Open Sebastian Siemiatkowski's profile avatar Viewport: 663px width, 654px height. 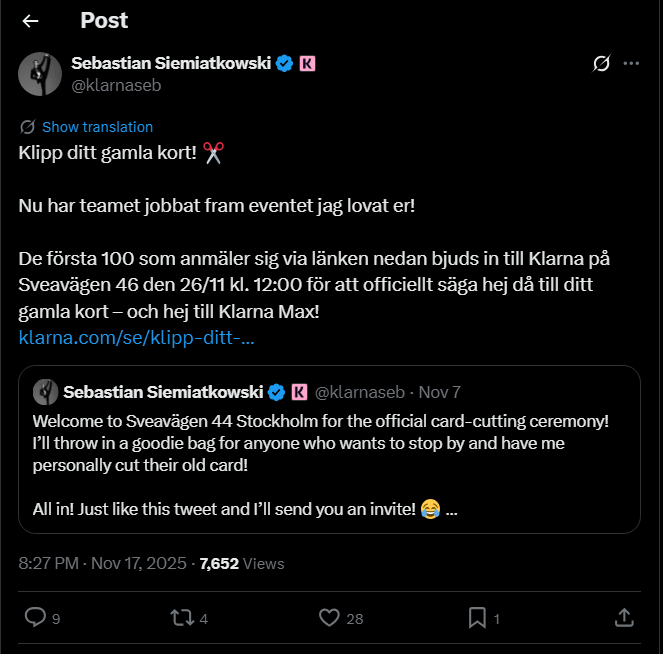[x=41, y=73]
